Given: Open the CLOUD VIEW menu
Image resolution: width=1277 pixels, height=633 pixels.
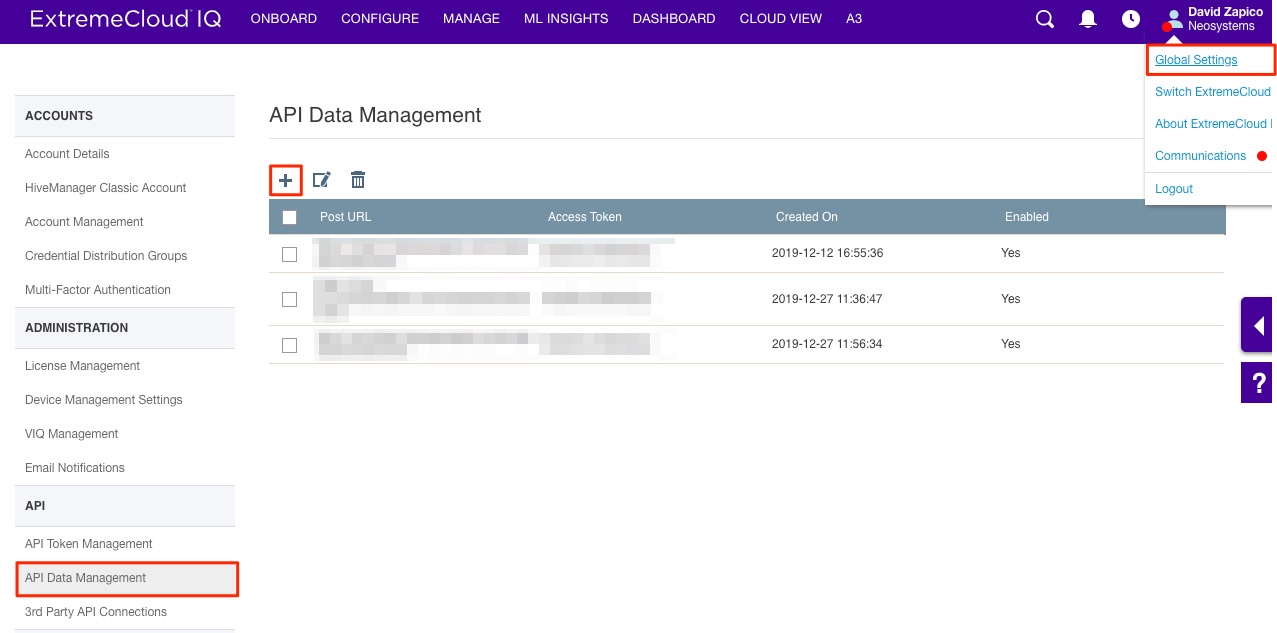Looking at the screenshot, I should 781,18.
